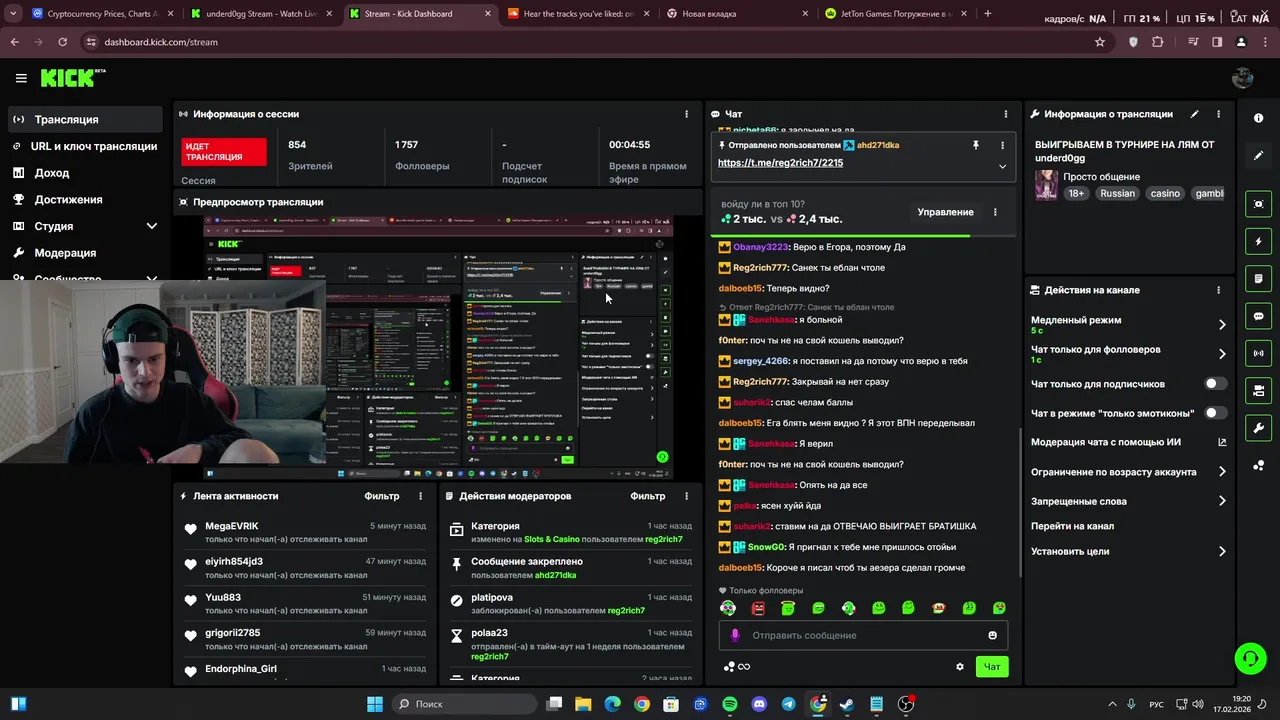1280x720 pixels.
Task: Open three-dot menu of Действия модераторов
Action: pos(686,496)
